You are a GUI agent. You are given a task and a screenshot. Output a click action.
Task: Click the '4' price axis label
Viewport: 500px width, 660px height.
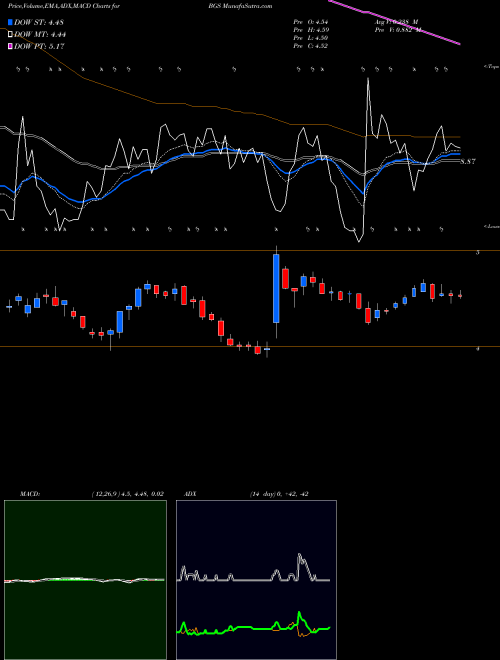pyautogui.click(x=477, y=349)
